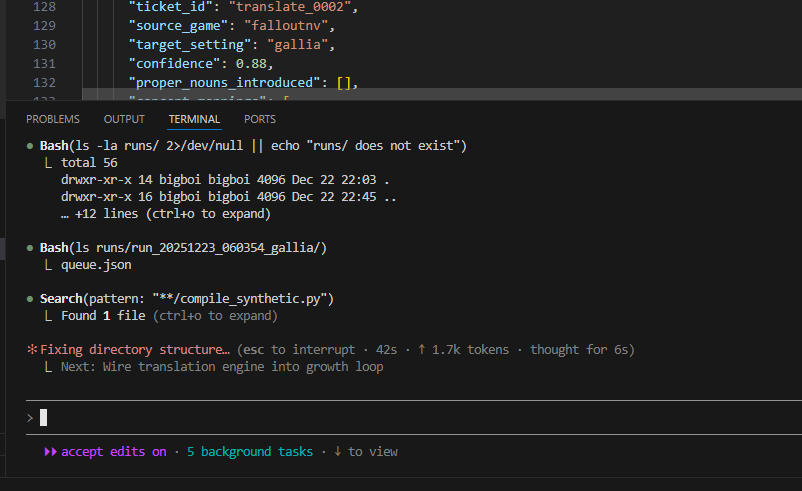Focus the terminal prompt input field
This screenshot has width=802, height=491.
point(414,417)
